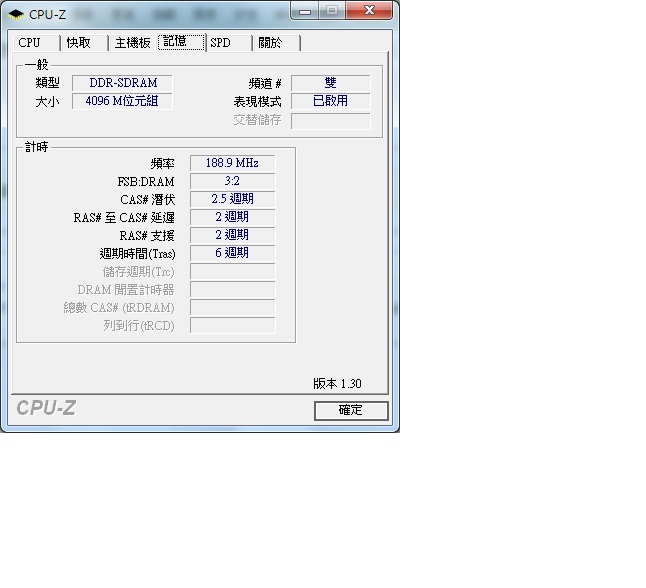The height and width of the screenshot is (588, 646).
Task: Click the 表現模式 label
Action: [x=257, y=101]
